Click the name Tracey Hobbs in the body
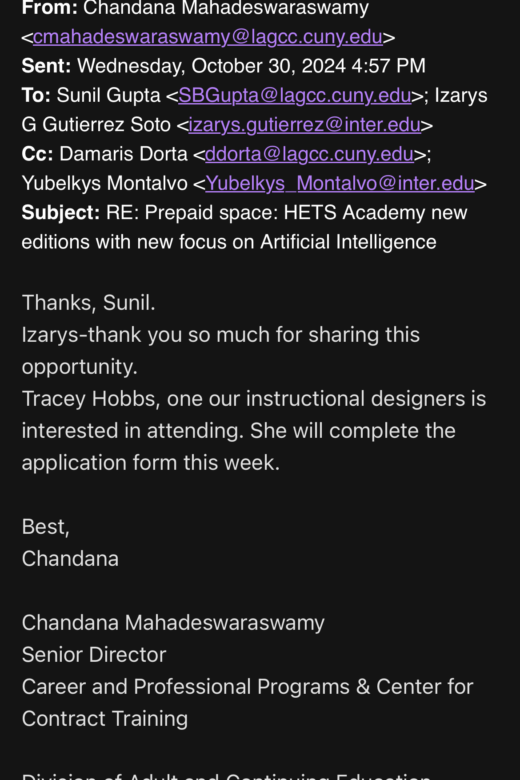520x780 pixels. click(89, 399)
